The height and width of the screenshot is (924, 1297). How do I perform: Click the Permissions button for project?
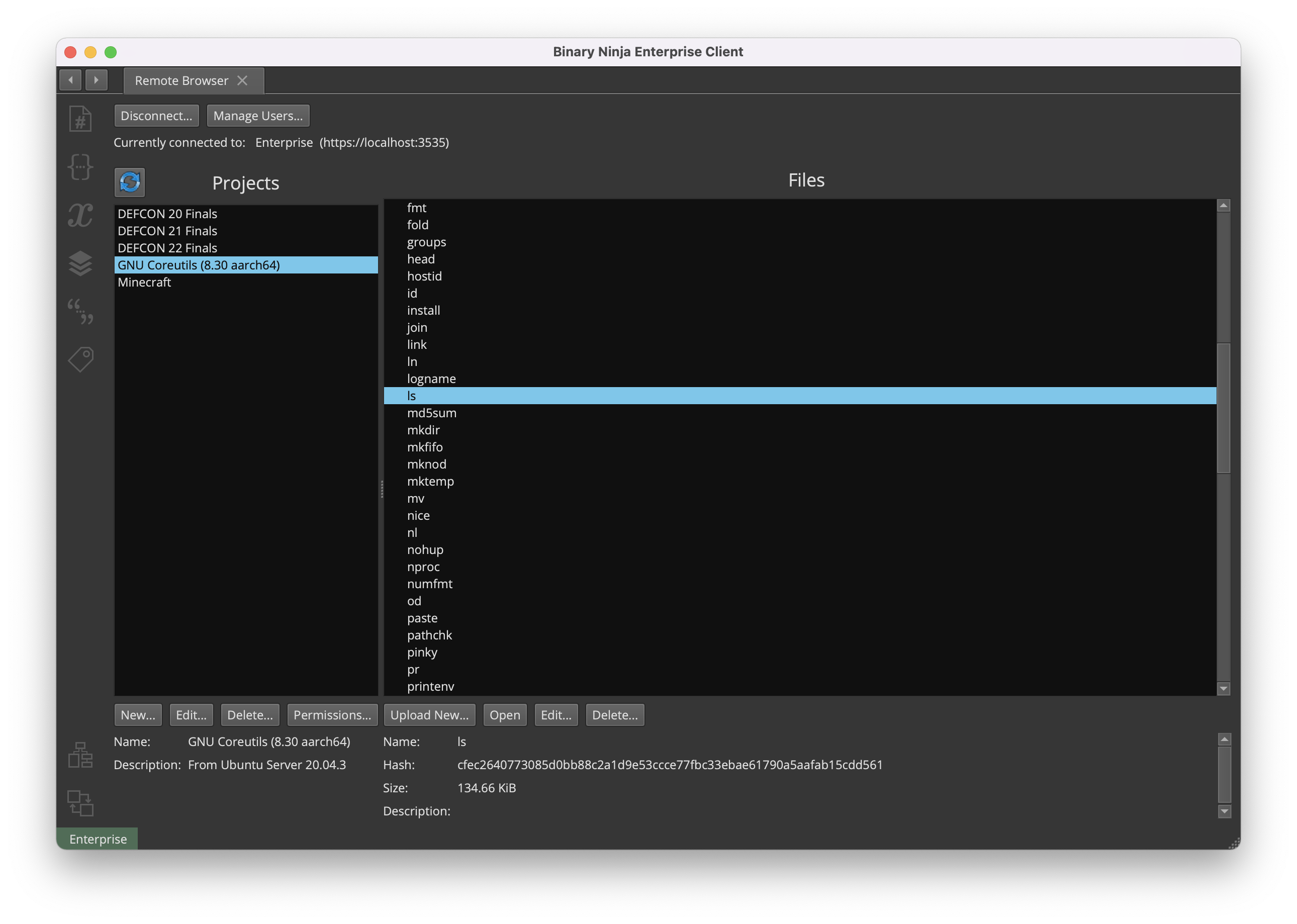[331, 714]
